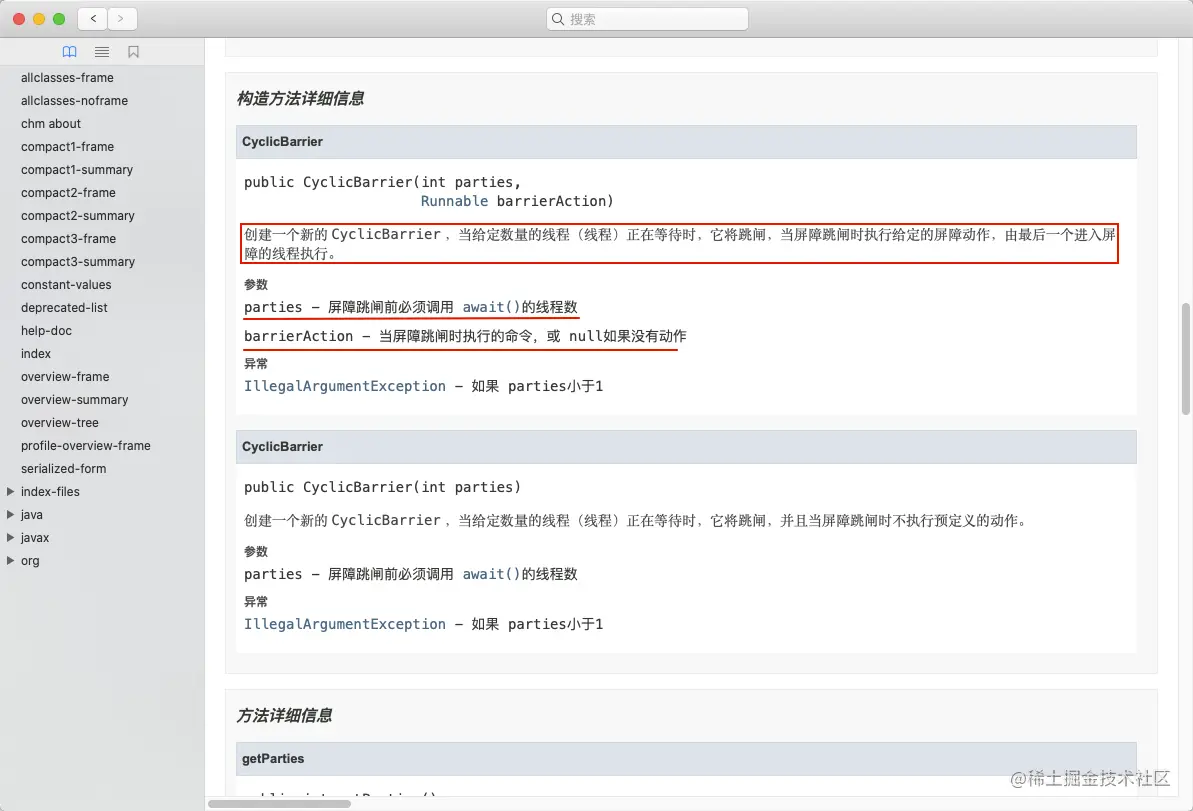Select the javax package label
Screen dimensions: 1193x811
(35, 537)
